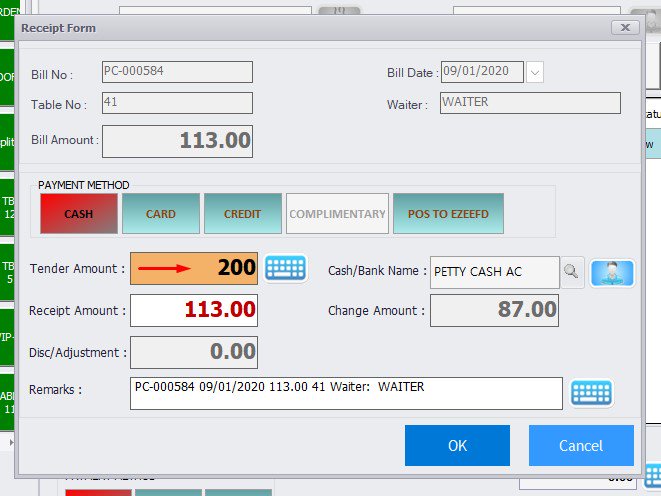Image resolution: width=661 pixels, height=496 pixels.
Task: Choose POS TO EZEEFD payment method
Action: 448,214
